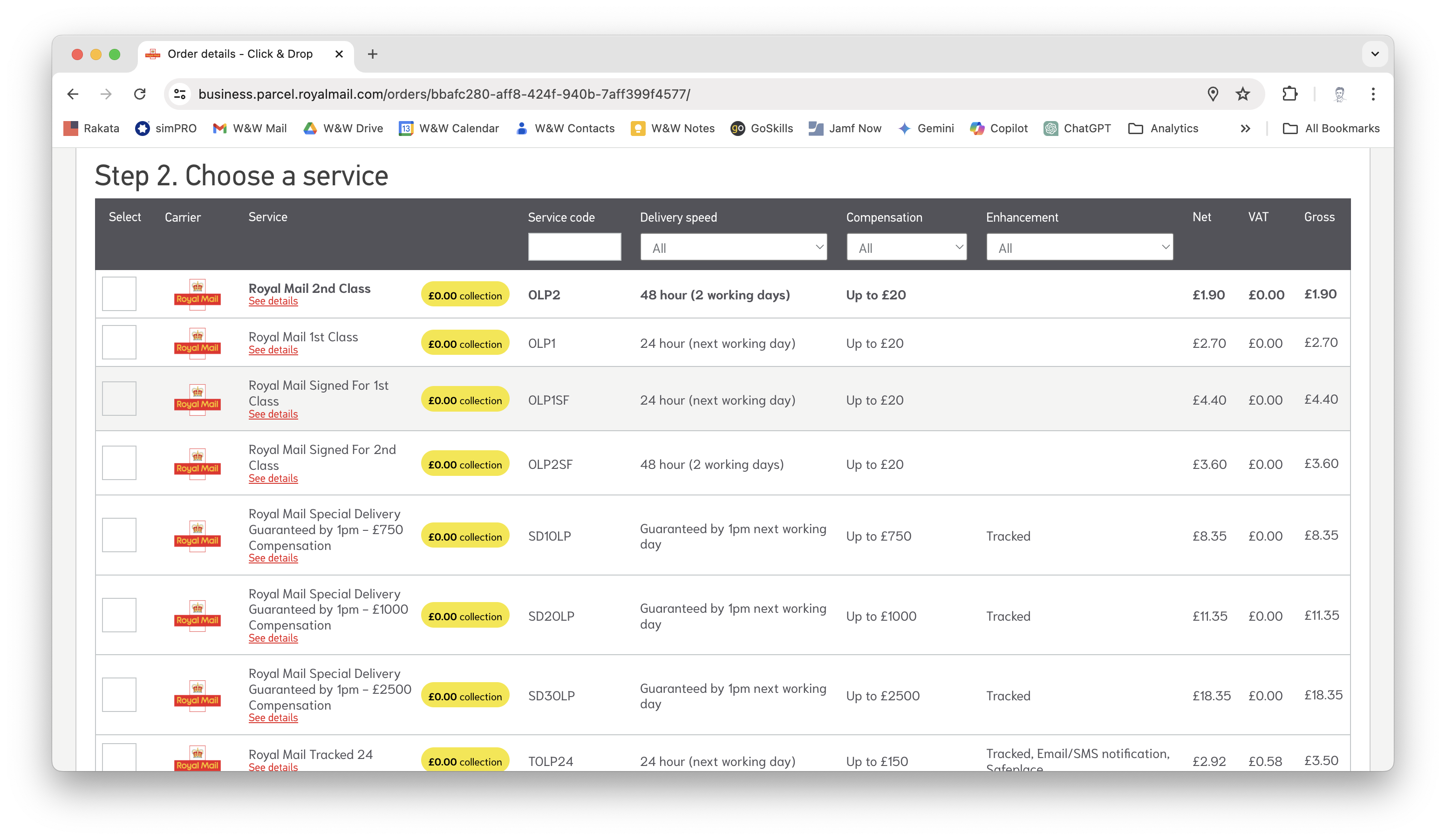This screenshot has height=840, width=1446.
Task: Click the back navigation arrow
Action: tap(73, 94)
